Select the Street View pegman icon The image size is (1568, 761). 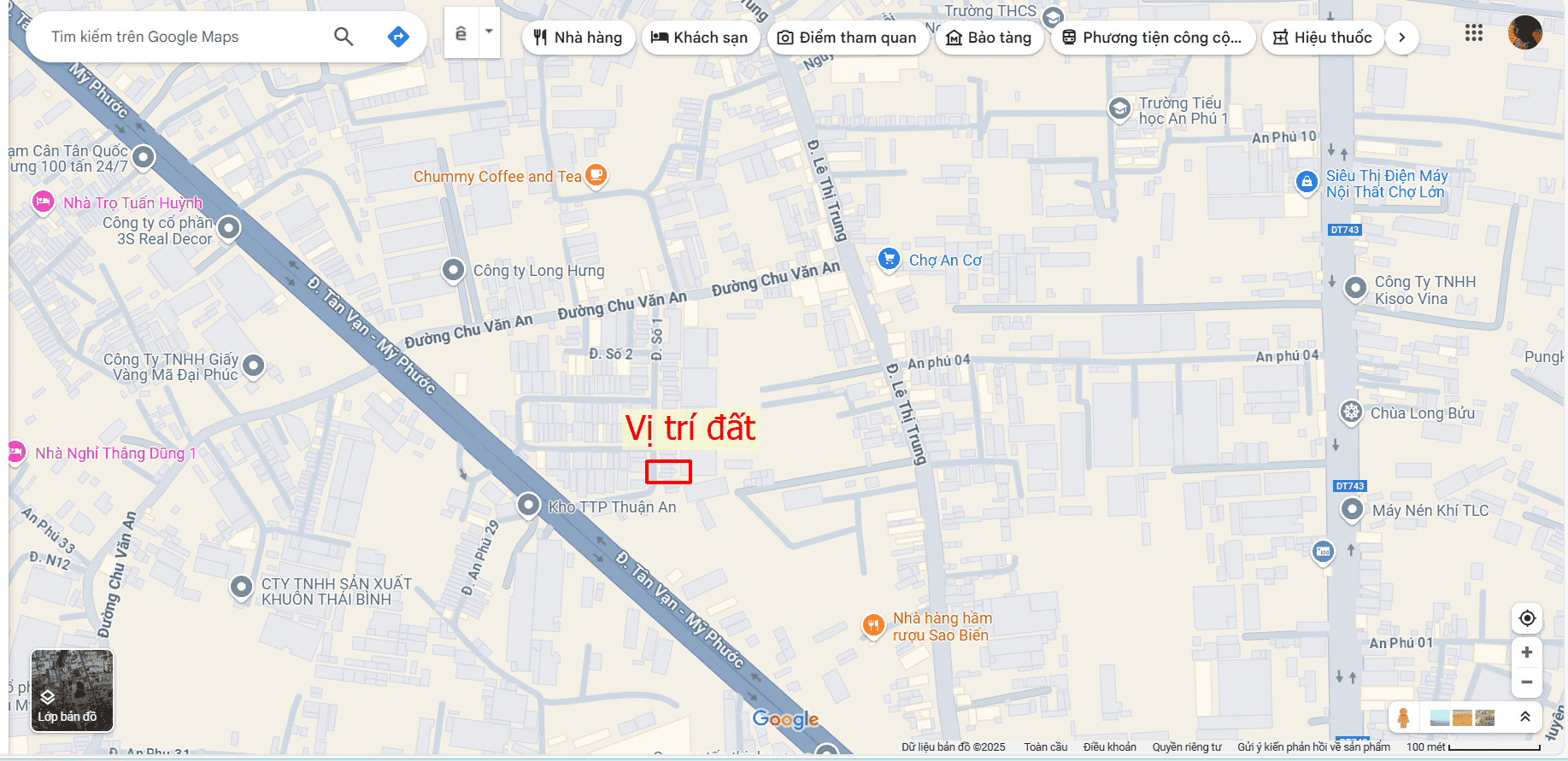[1403, 717]
